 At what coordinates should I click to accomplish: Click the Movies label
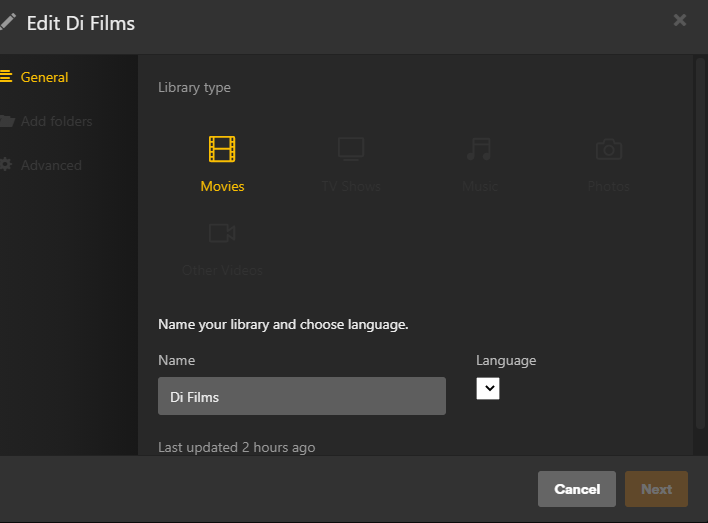(x=222, y=186)
